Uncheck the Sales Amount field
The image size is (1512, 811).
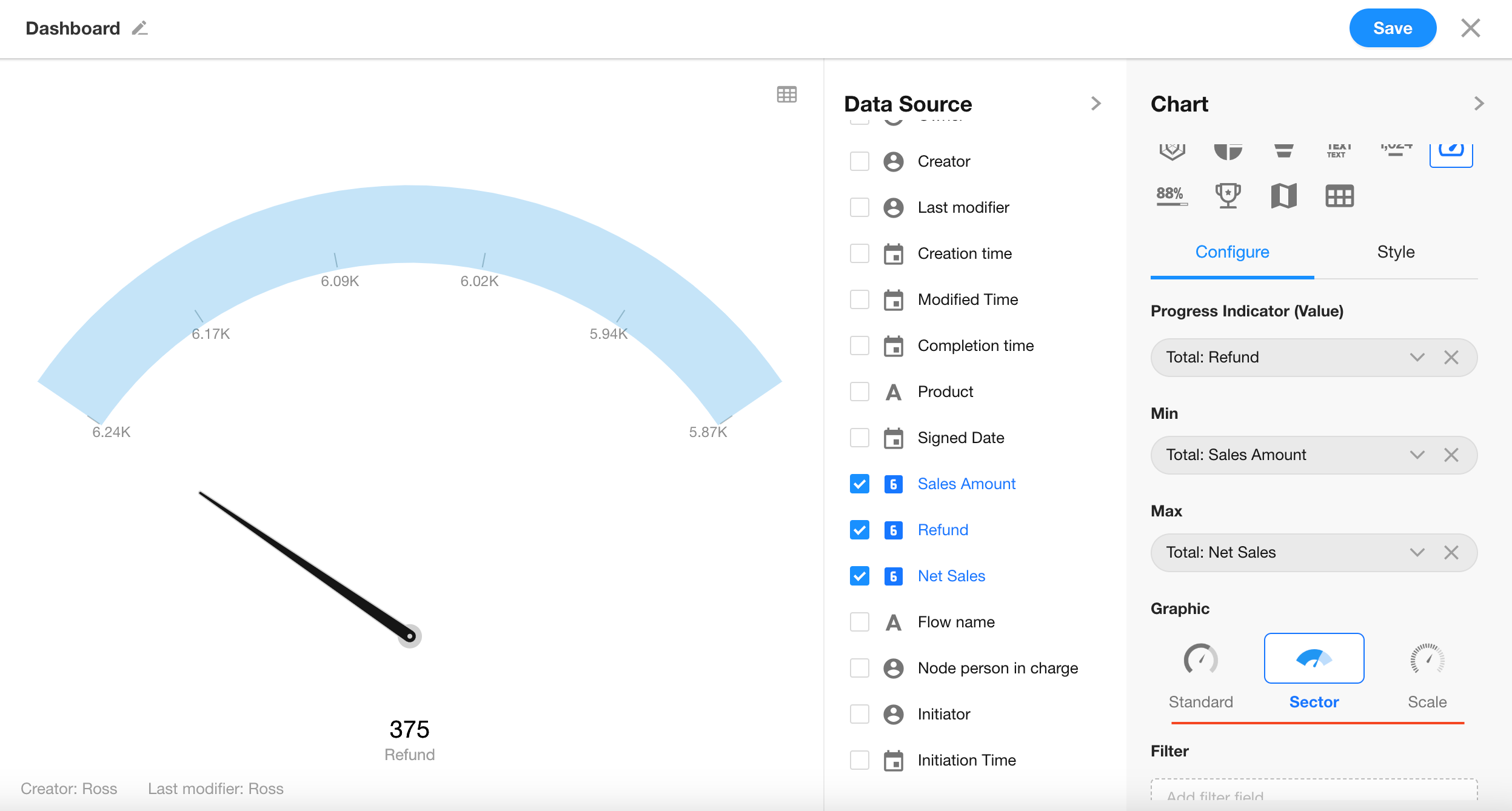point(860,484)
